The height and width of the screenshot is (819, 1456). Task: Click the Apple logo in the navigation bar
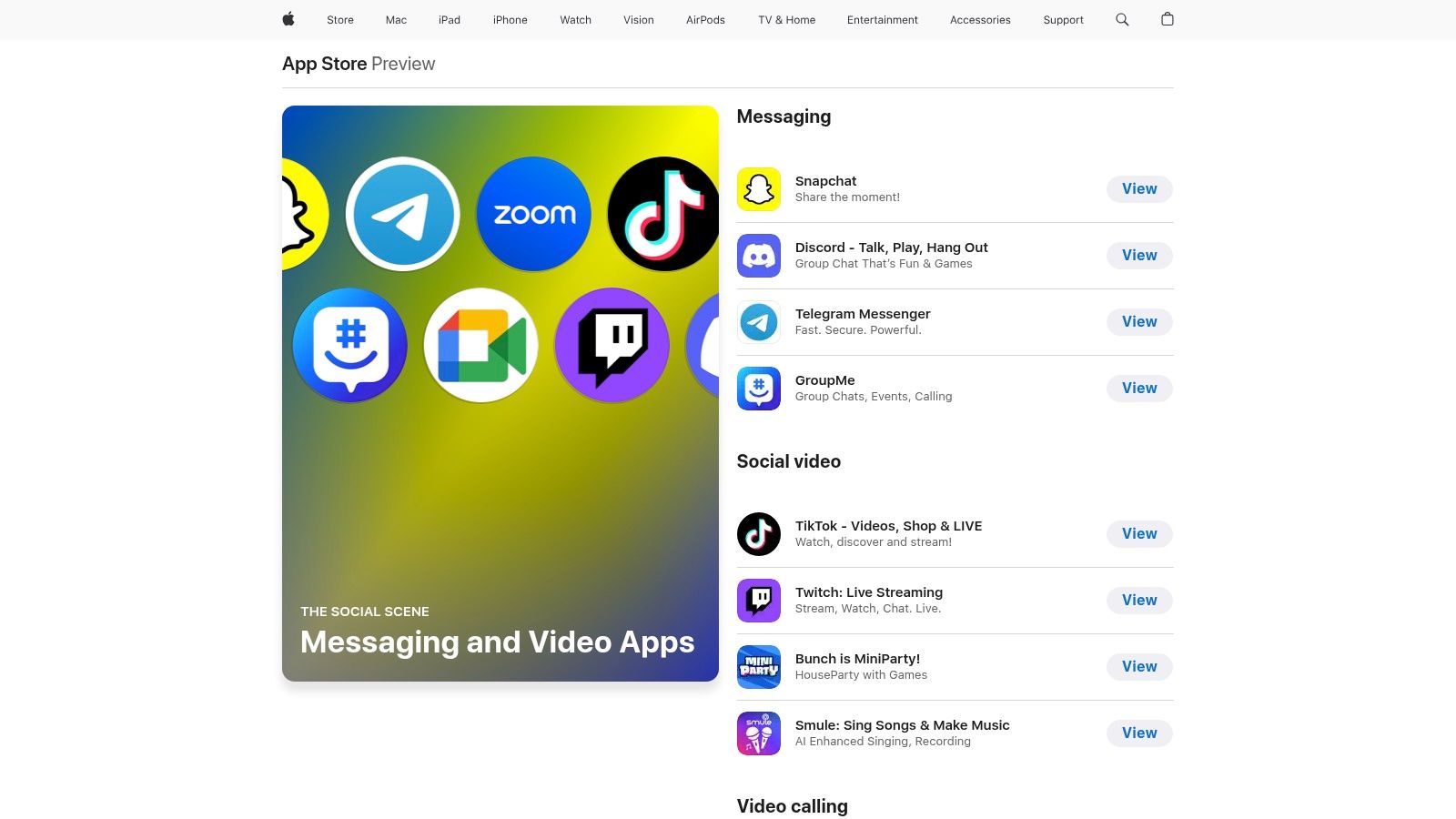tap(288, 19)
